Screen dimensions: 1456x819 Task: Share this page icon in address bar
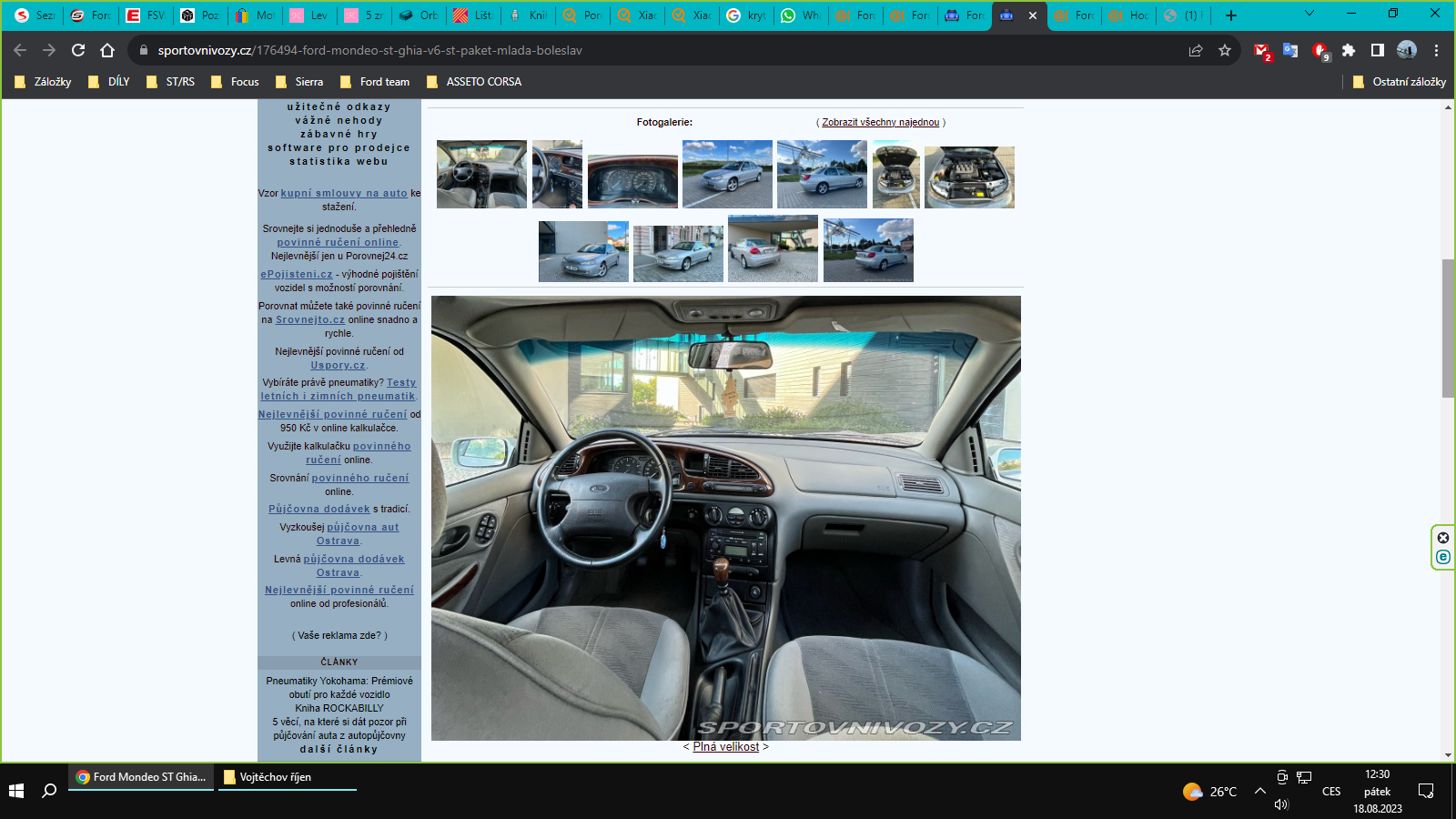pos(1196,50)
